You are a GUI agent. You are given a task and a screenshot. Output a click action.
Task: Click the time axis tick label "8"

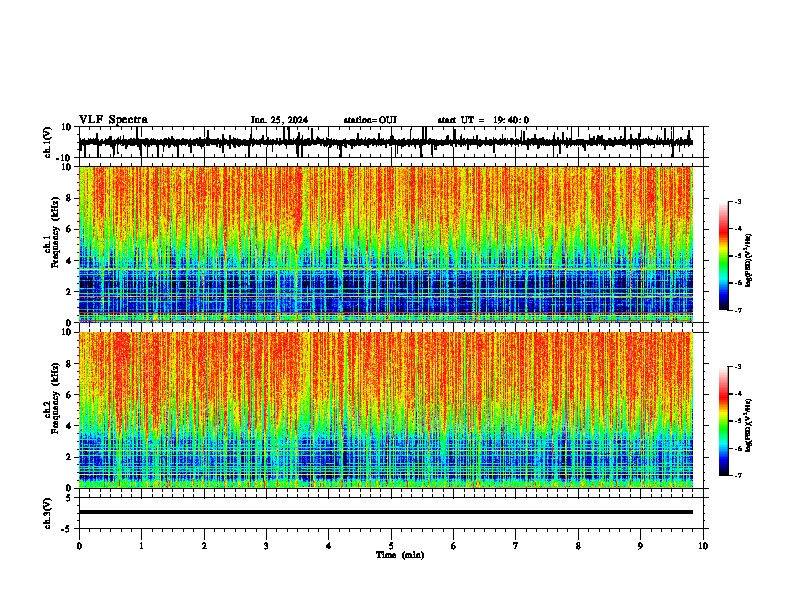click(x=578, y=546)
